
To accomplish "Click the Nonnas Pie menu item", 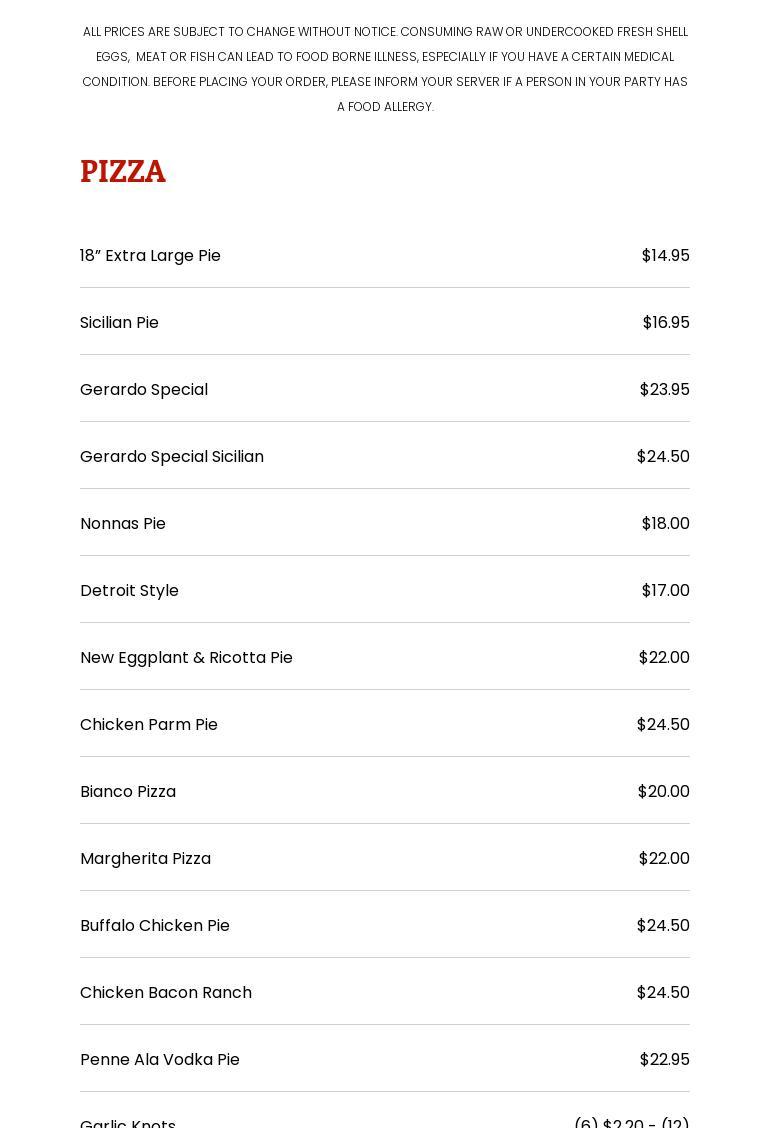I will coord(123,524).
